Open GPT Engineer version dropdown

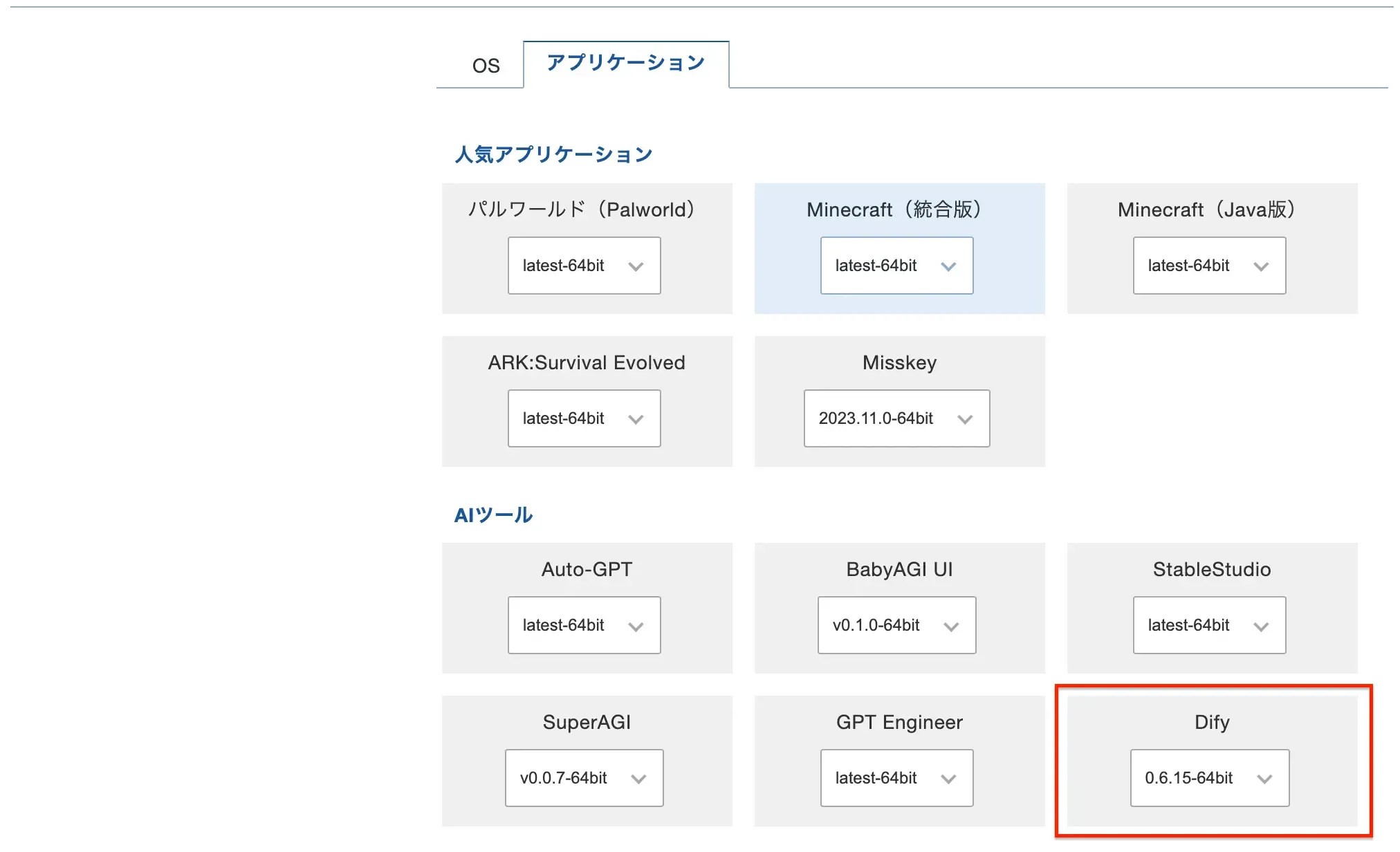pos(897,778)
